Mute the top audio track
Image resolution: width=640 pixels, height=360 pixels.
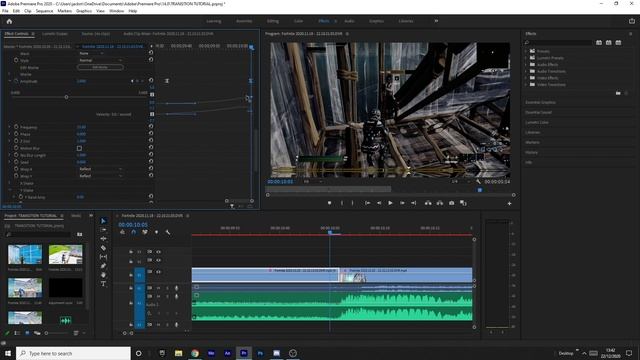158,288
